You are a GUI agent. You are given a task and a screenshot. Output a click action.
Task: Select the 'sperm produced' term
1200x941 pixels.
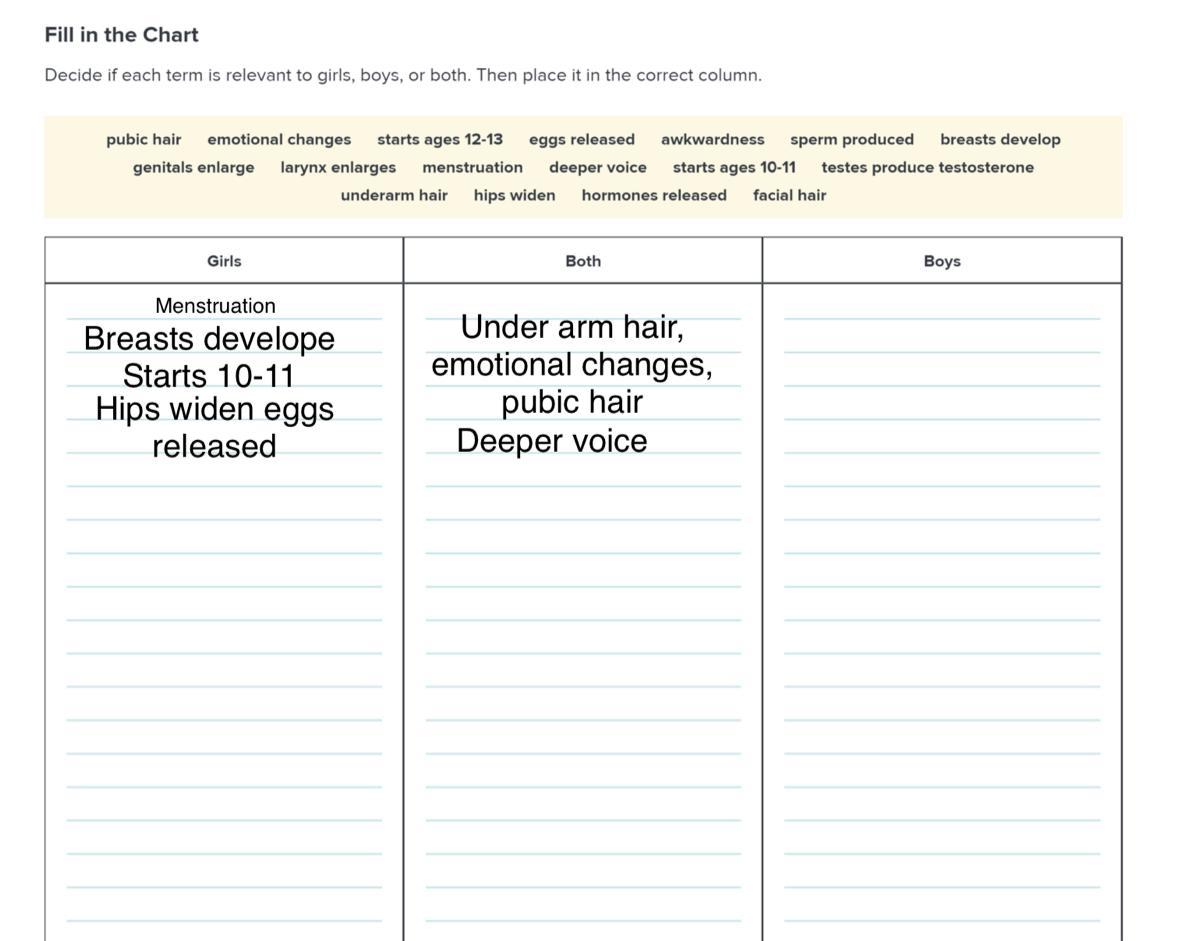point(852,139)
